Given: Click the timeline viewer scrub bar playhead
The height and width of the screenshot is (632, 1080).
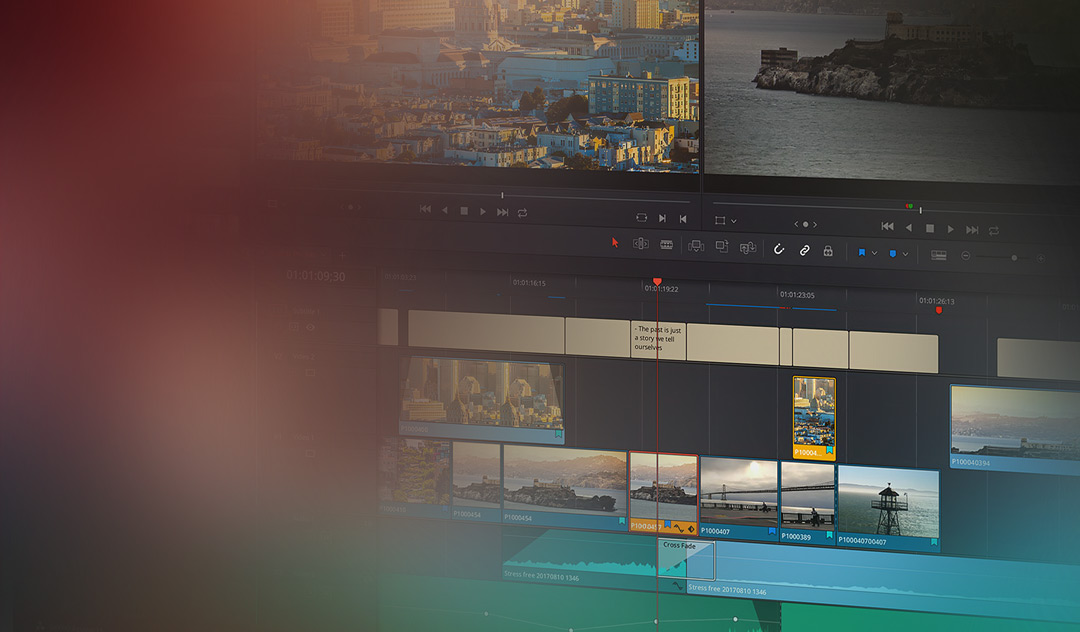Looking at the screenshot, I should pos(920,209).
